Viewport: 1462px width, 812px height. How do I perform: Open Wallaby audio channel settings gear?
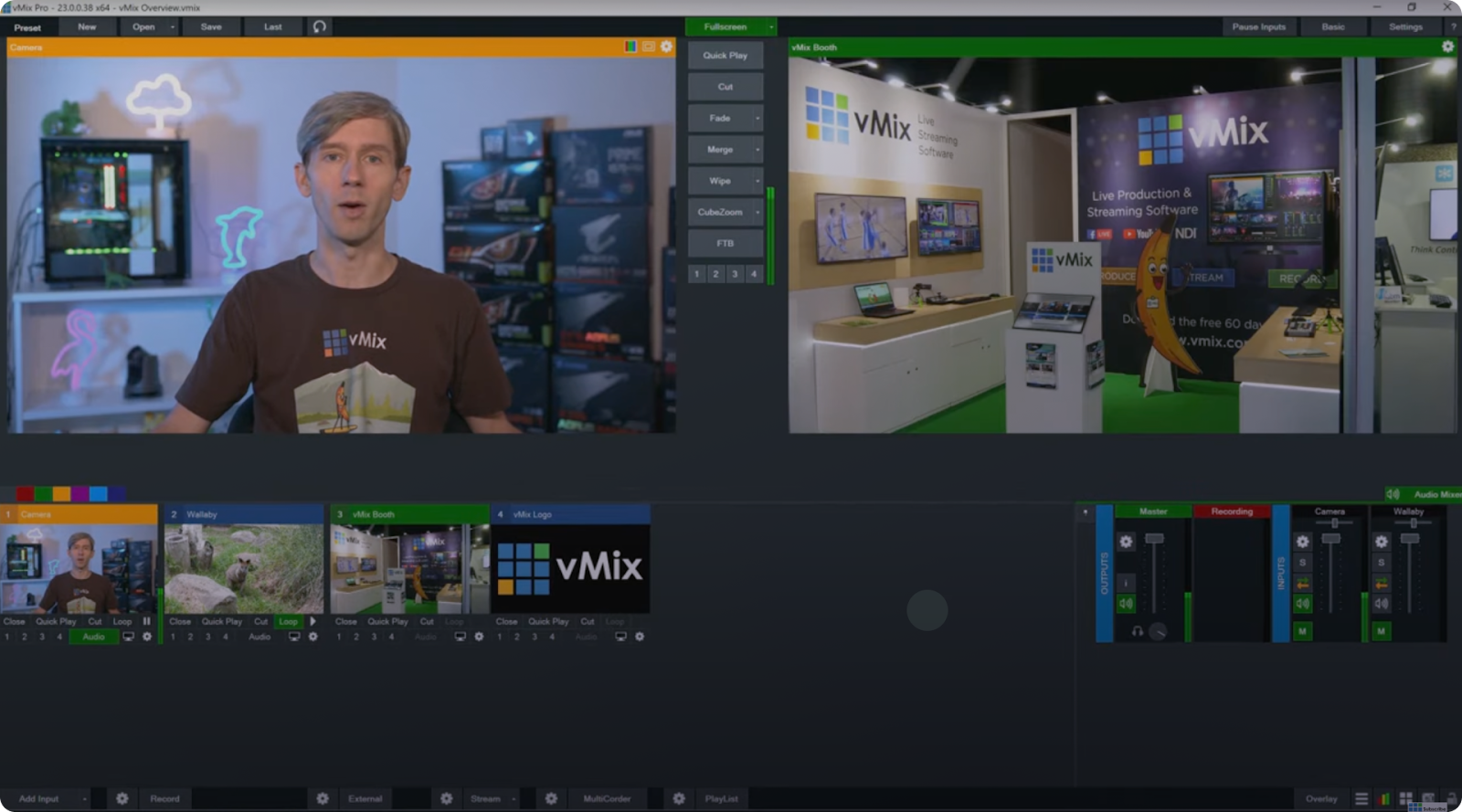[x=1381, y=542]
